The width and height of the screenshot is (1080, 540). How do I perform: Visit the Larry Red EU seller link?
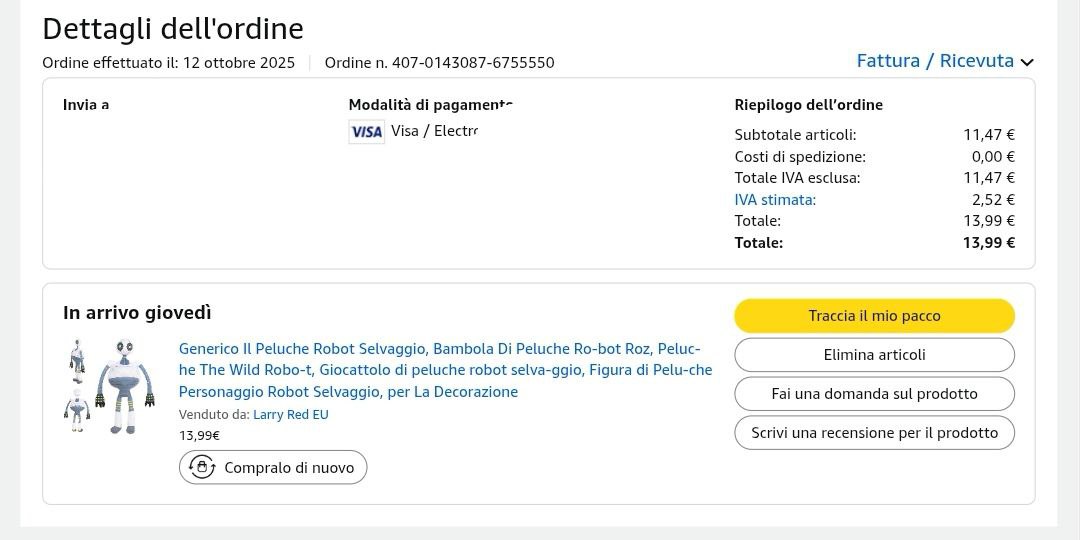(290, 415)
